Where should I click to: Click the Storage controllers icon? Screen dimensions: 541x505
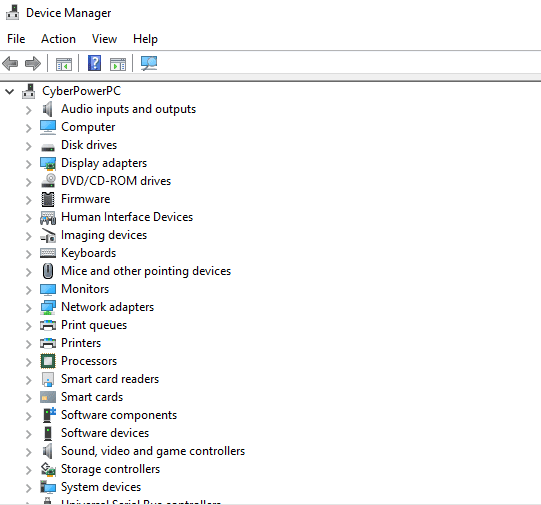click(x=48, y=469)
